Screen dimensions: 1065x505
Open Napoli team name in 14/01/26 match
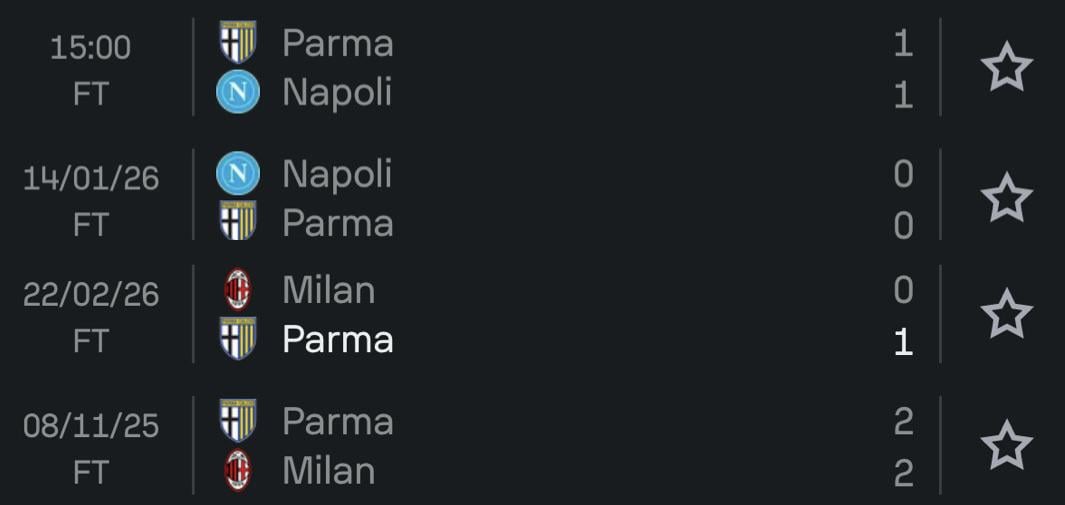pyautogui.click(x=337, y=174)
